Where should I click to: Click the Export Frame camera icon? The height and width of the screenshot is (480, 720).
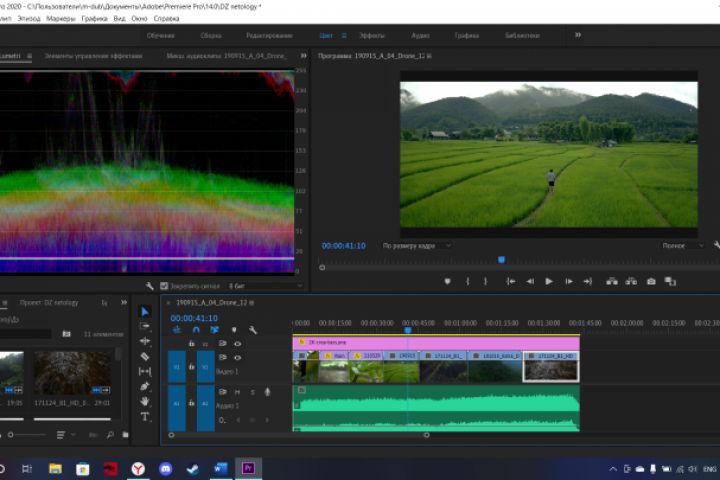pos(651,282)
